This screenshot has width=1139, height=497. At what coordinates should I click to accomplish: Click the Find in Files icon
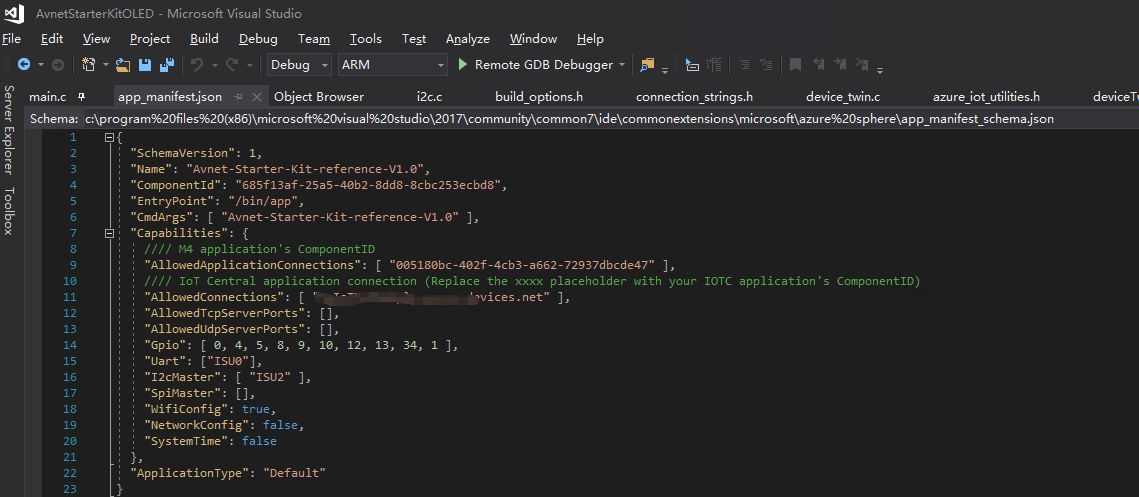click(648, 65)
